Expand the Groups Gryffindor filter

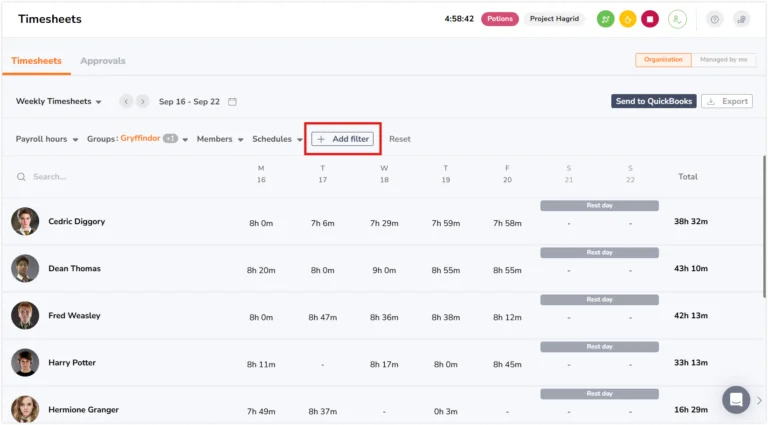tap(137, 139)
